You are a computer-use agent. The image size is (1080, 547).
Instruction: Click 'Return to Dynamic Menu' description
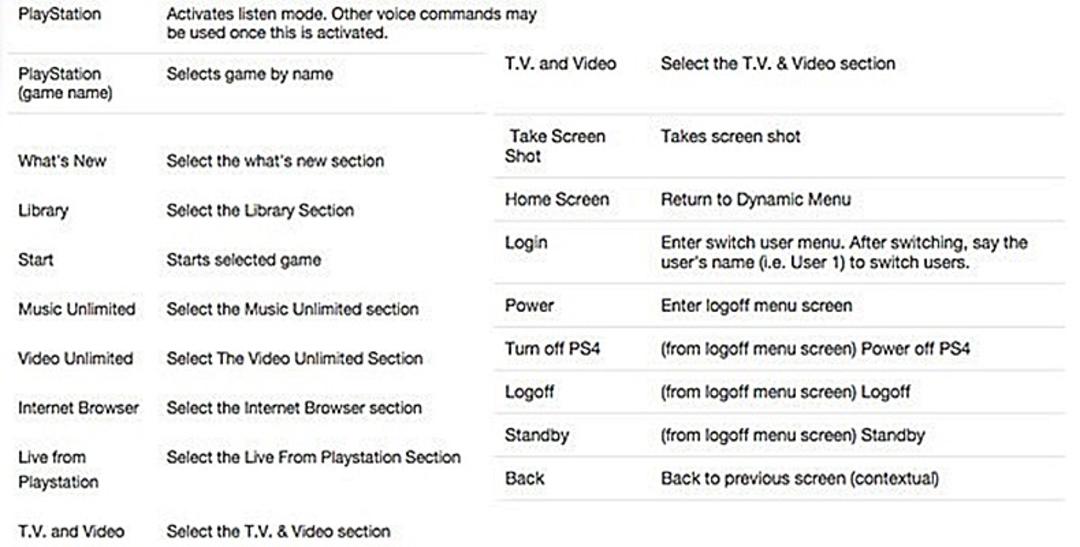(756, 200)
